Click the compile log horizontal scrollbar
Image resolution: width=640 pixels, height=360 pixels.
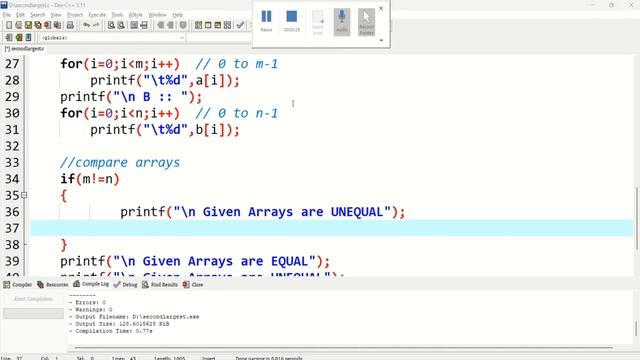tap(343, 348)
